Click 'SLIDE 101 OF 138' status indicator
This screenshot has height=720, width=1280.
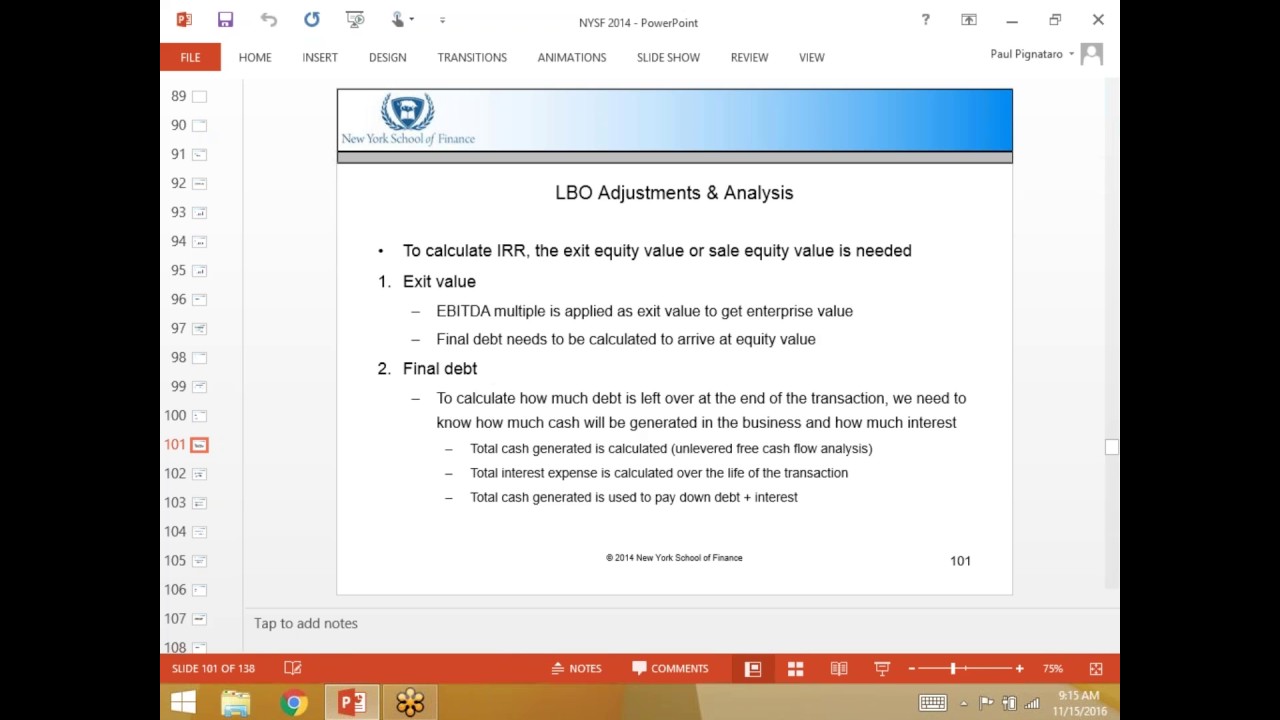213,668
